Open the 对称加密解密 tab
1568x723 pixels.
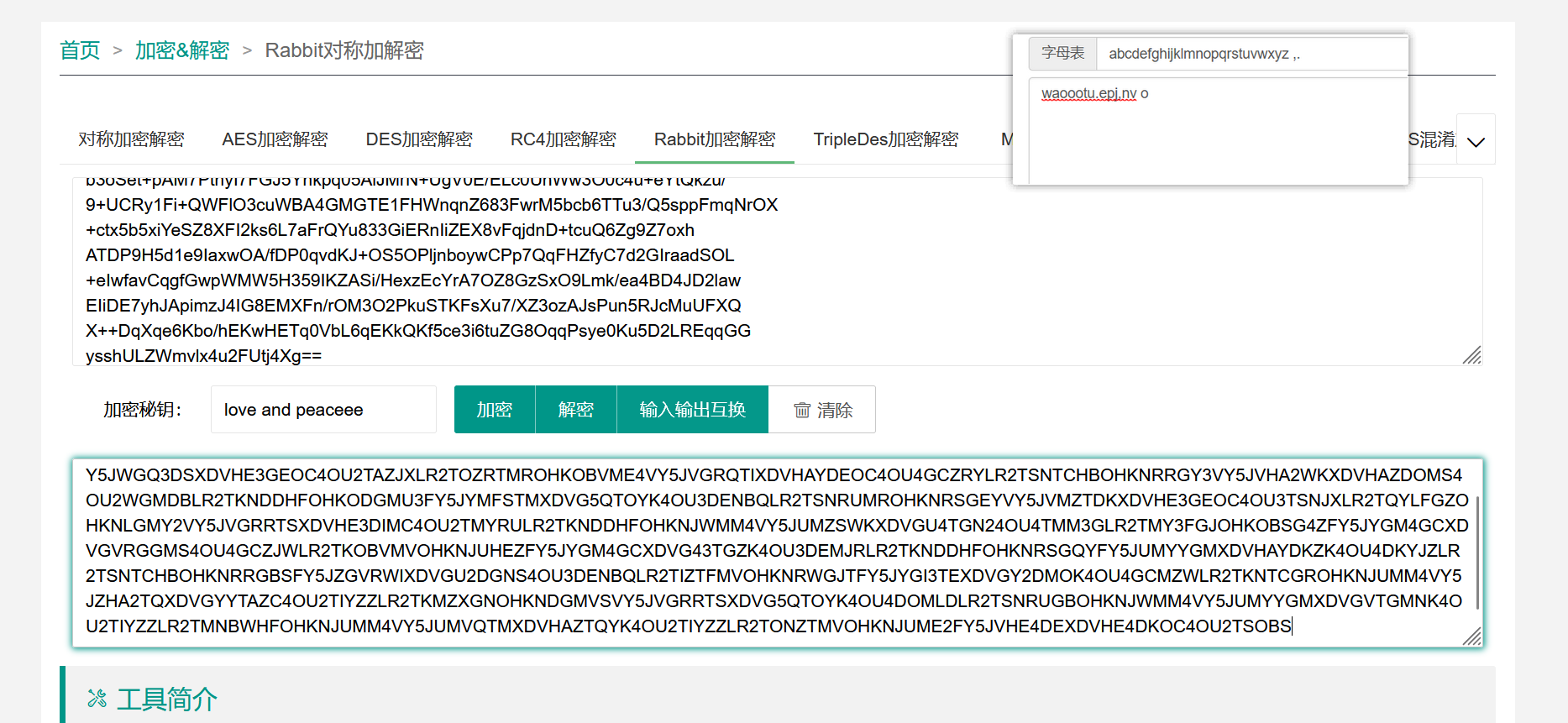(131, 139)
